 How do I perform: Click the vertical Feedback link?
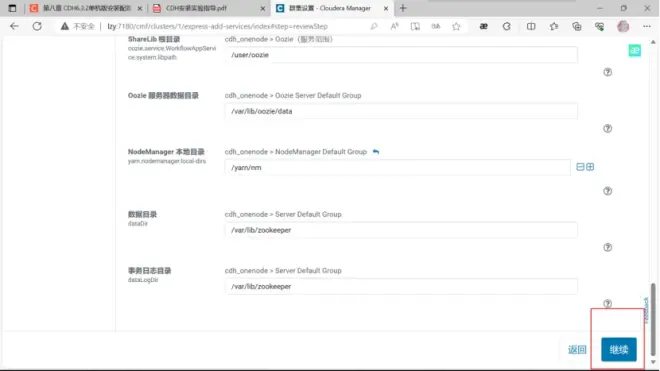(646, 310)
